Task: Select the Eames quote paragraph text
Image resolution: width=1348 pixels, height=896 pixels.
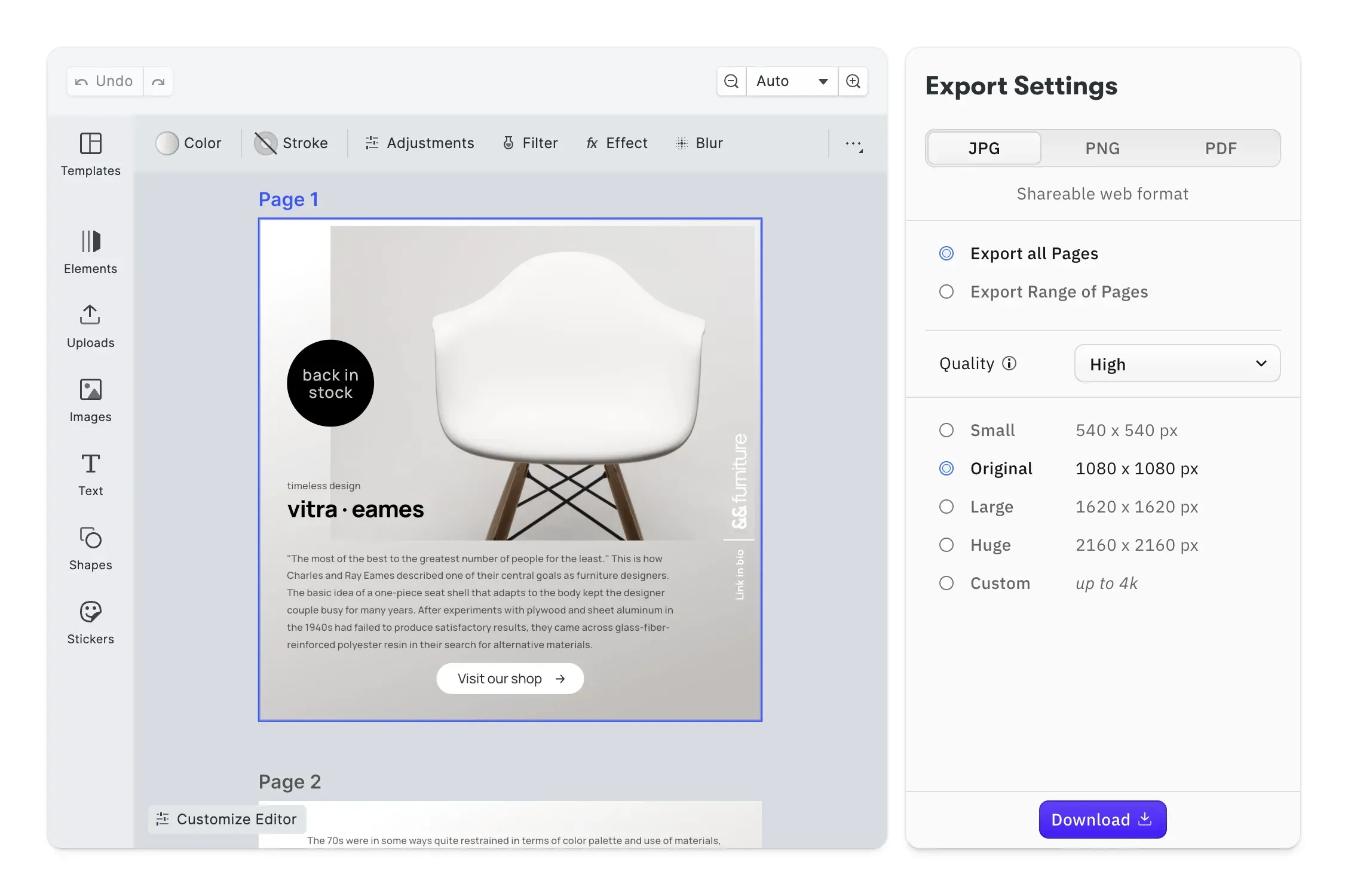Action: (480, 602)
